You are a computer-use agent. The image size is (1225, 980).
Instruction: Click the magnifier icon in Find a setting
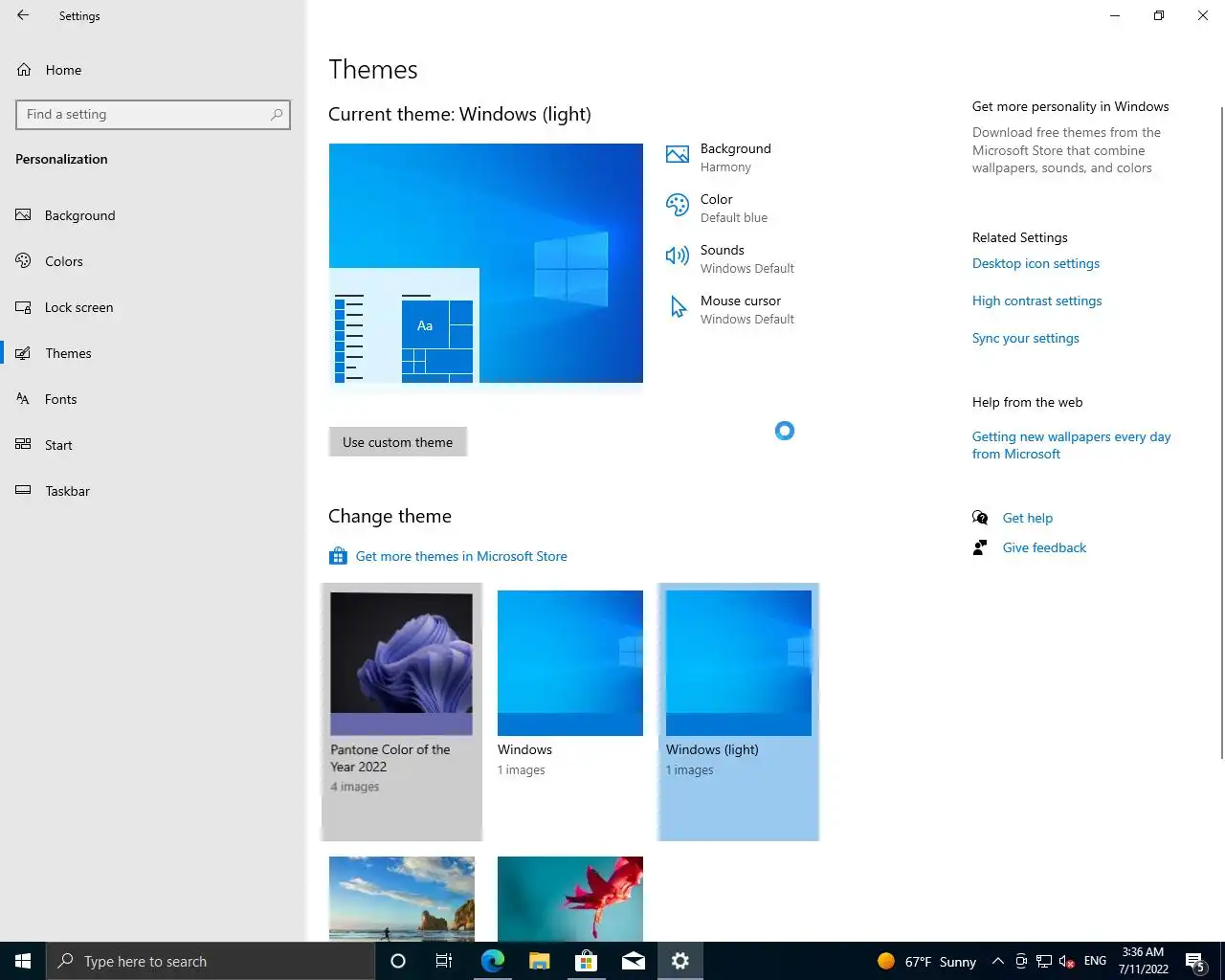click(277, 114)
